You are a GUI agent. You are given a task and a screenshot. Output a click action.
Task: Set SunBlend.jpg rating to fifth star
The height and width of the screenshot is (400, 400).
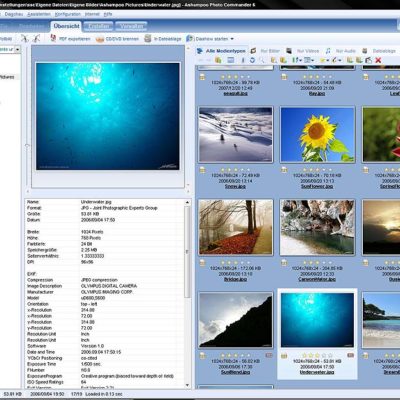click(248, 355)
